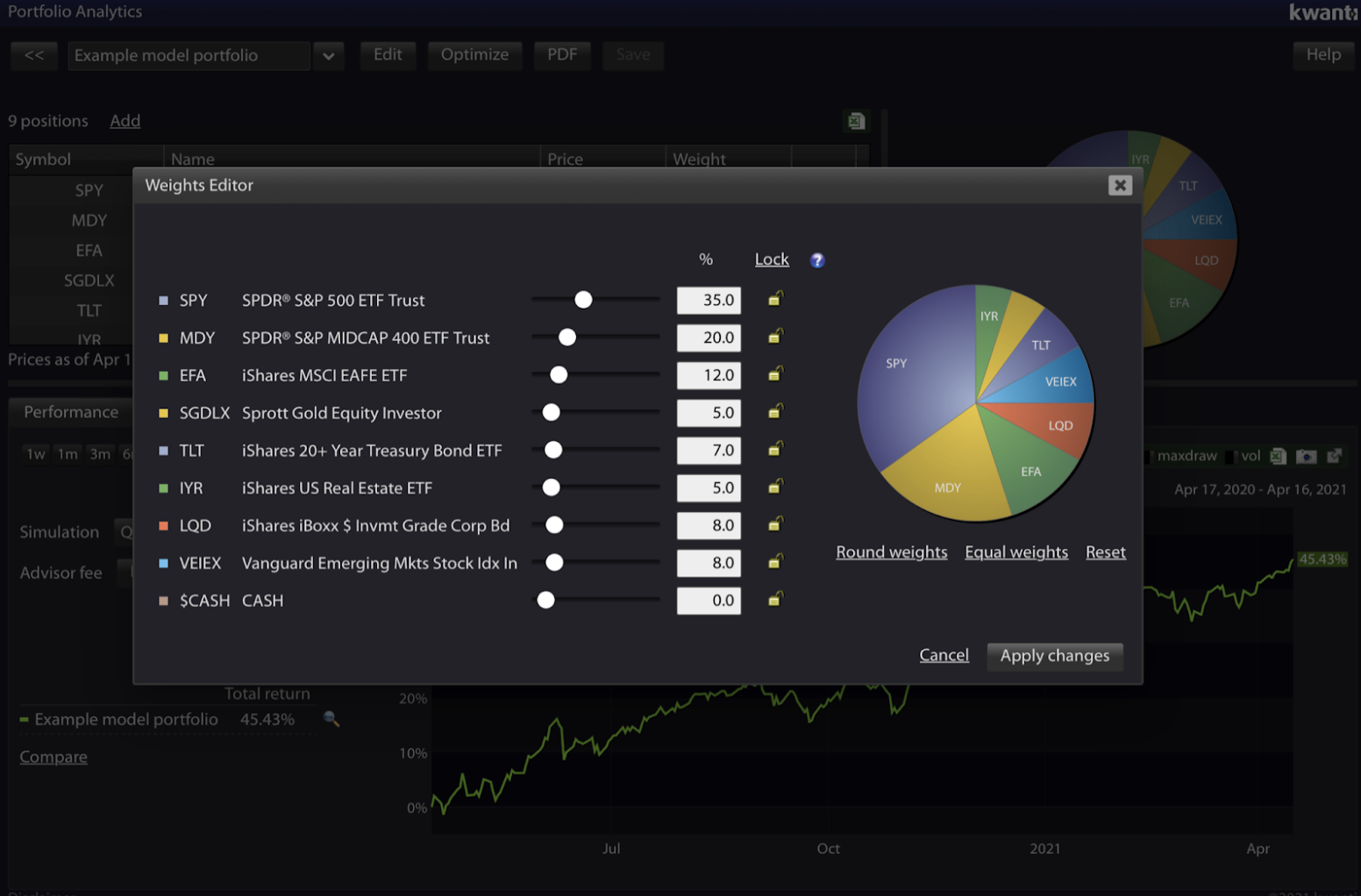The image size is (1361, 896).
Task: Click the Lock column header link
Action: pos(772,260)
